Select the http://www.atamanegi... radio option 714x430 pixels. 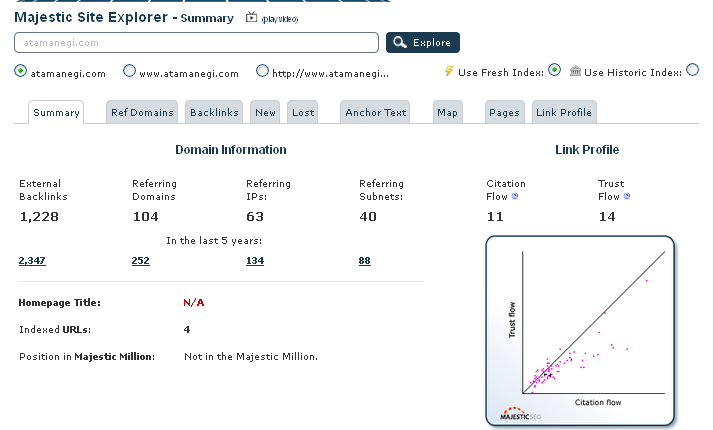pyautogui.click(x=262, y=71)
